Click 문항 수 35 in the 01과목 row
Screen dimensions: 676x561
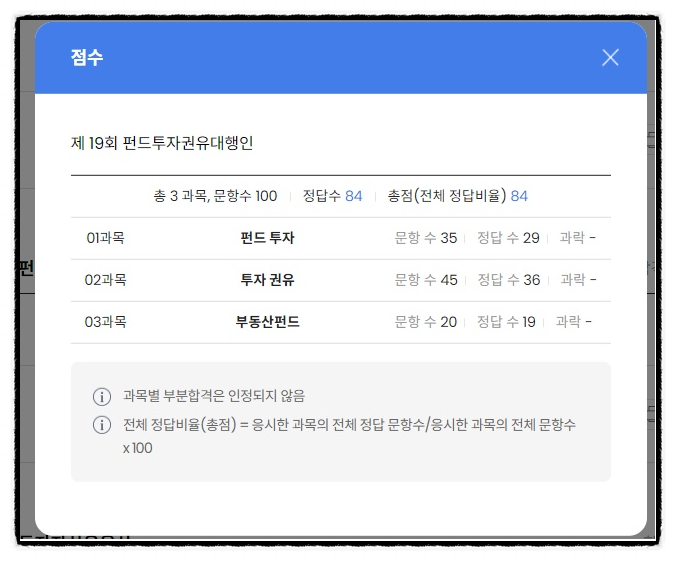coord(426,238)
